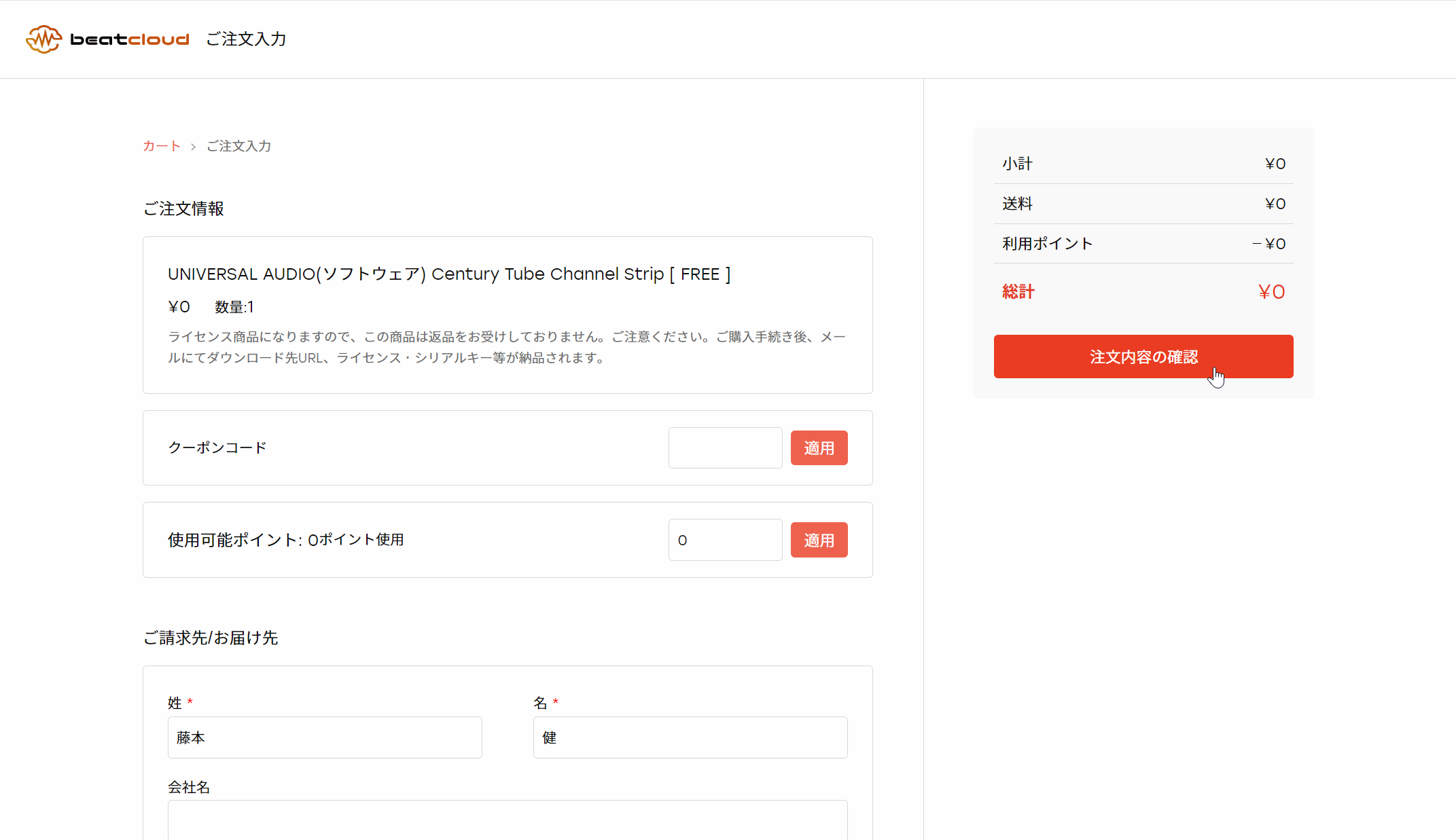Viewport: 1456px width, 840px height.
Task: Click the ご注文入力 page header title
Action: pos(246,39)
